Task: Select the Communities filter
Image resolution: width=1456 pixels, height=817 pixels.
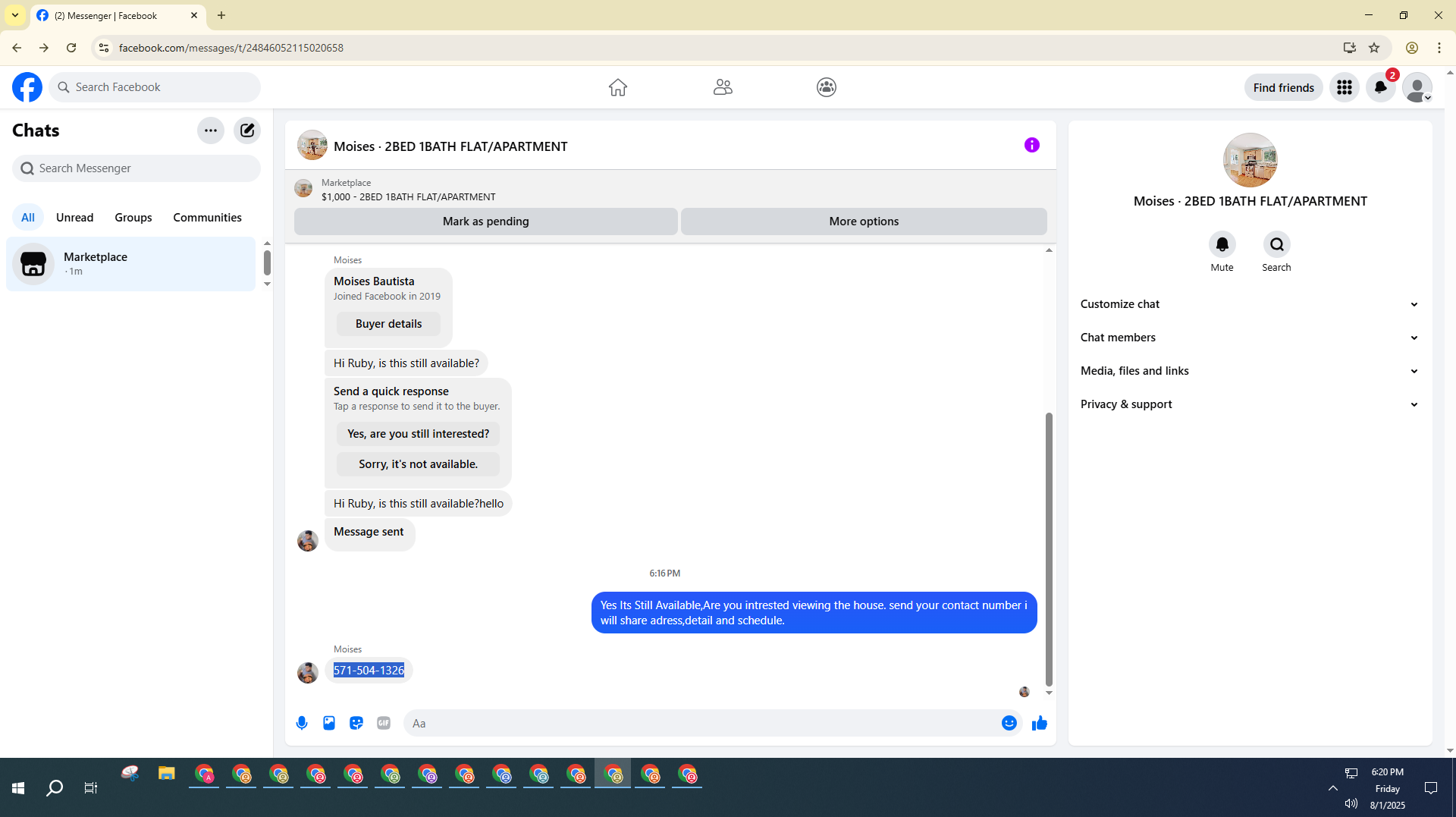Action: tap(207, 218)
